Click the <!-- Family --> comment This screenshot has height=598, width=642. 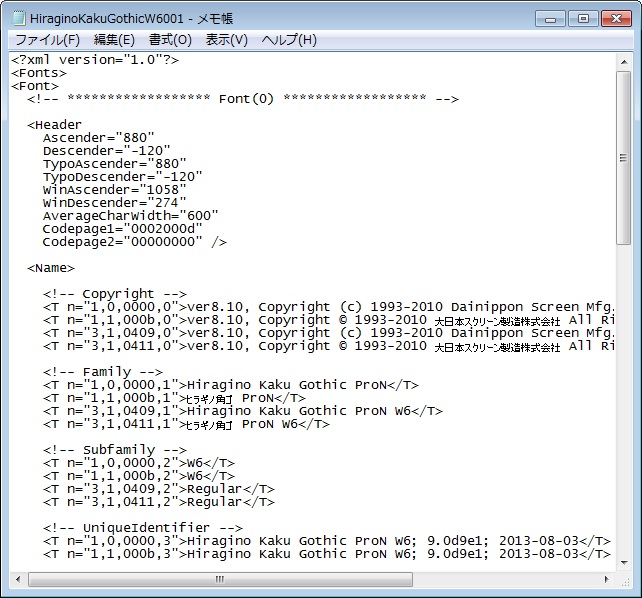coord(103,372)
